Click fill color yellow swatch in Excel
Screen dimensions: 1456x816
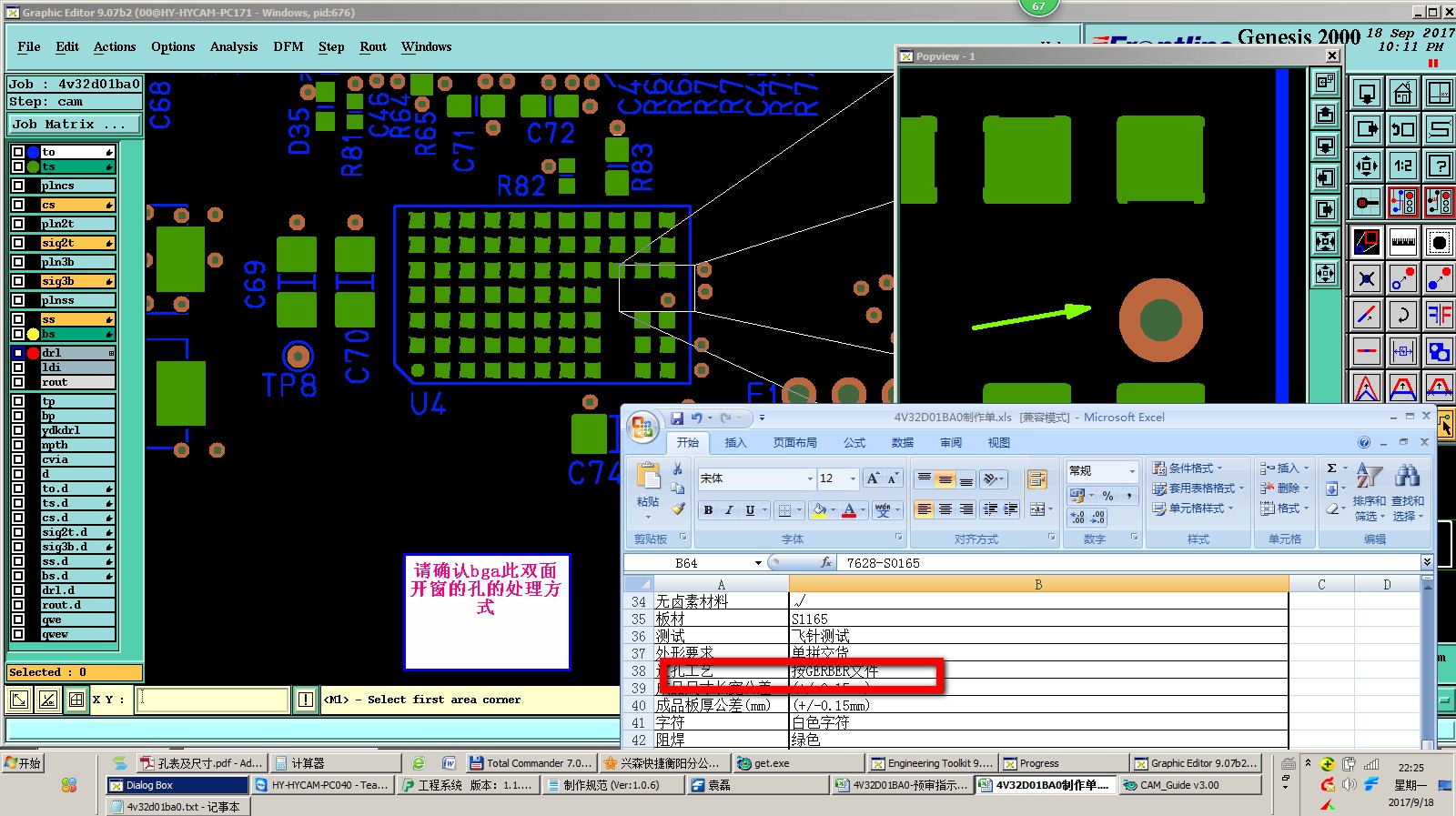pos(819,510)
